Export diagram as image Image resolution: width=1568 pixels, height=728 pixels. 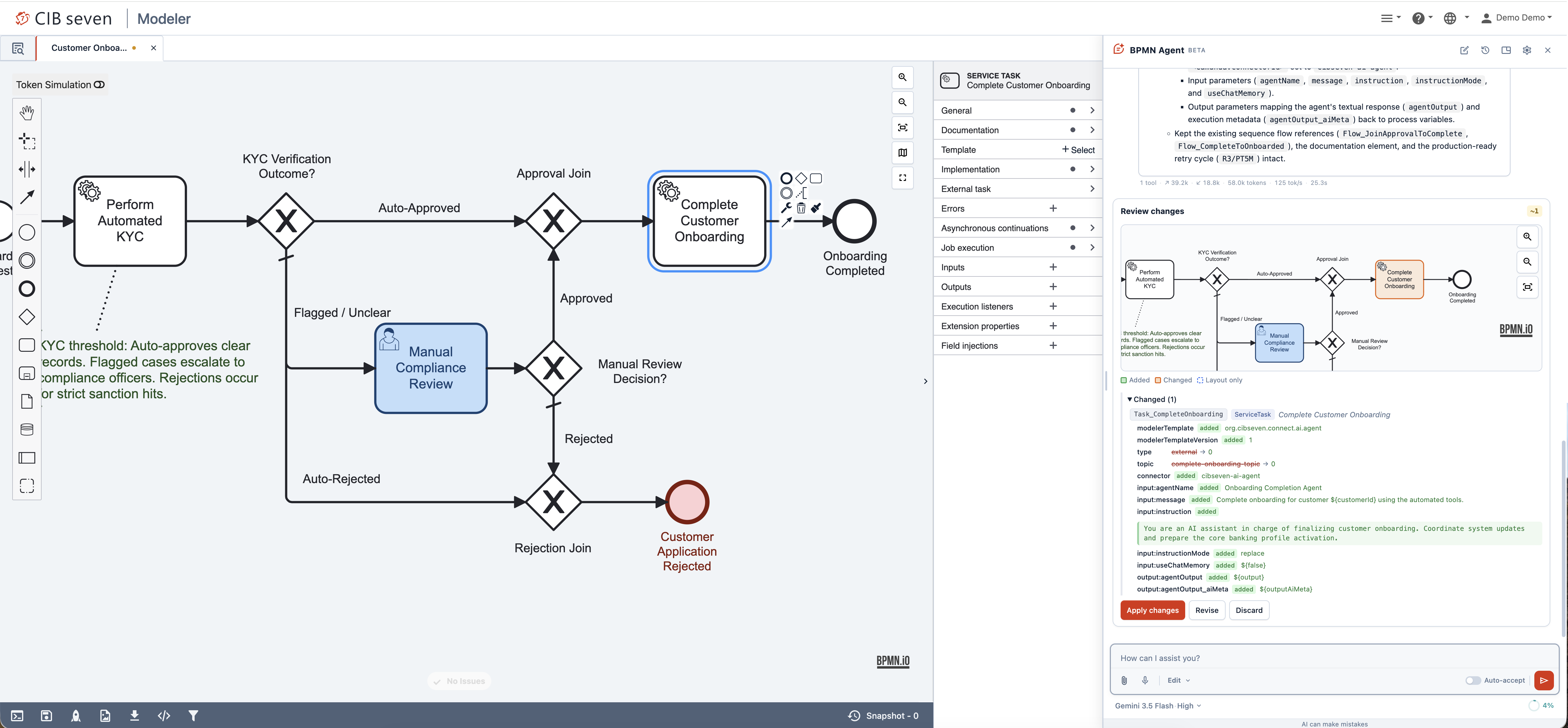[105, 716]
